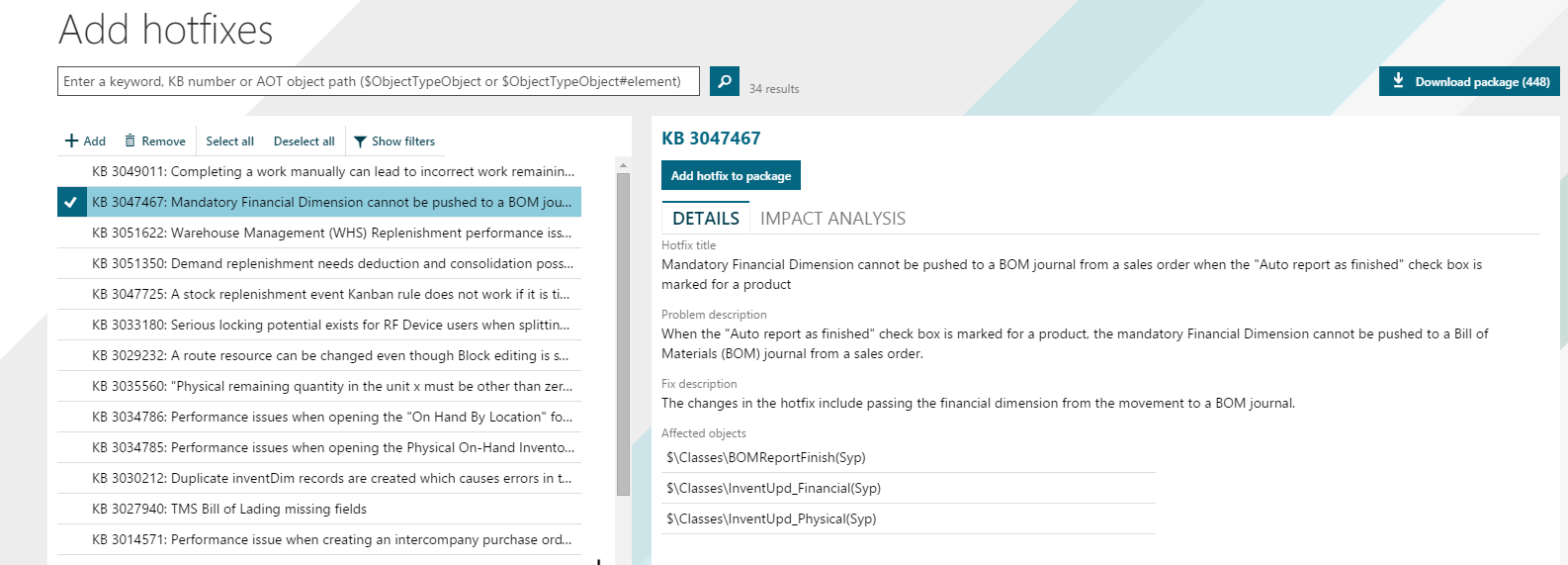The width and height of the screenshot is (1568, 565).
Task: Open the DETAILS tab
Action: coord(705,219)
